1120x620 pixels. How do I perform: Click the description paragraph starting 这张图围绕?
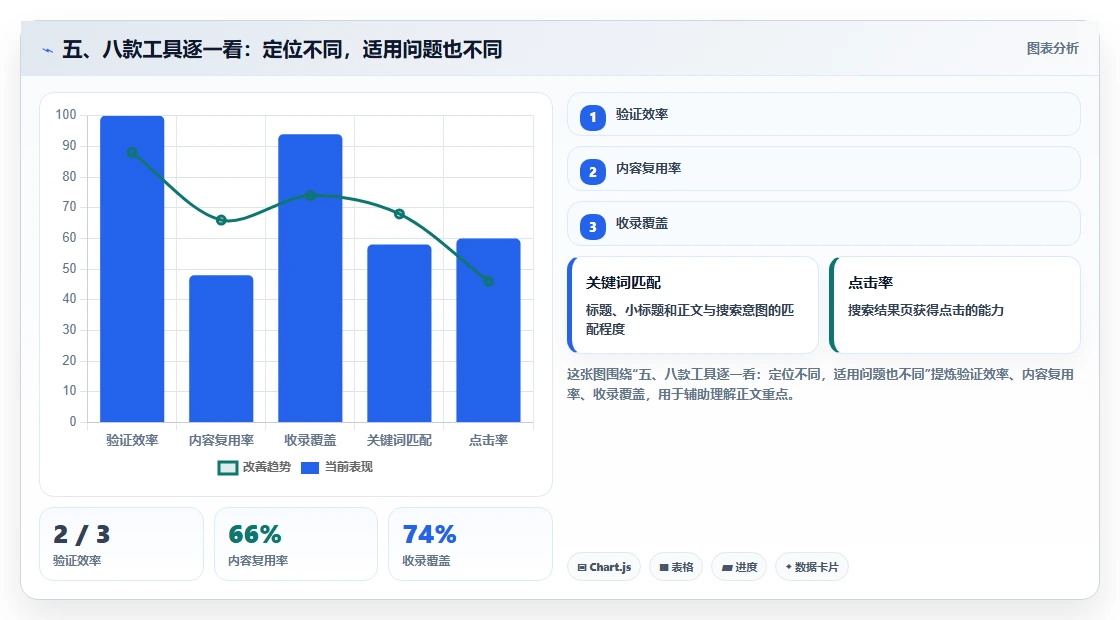click(x=821, y=384)
